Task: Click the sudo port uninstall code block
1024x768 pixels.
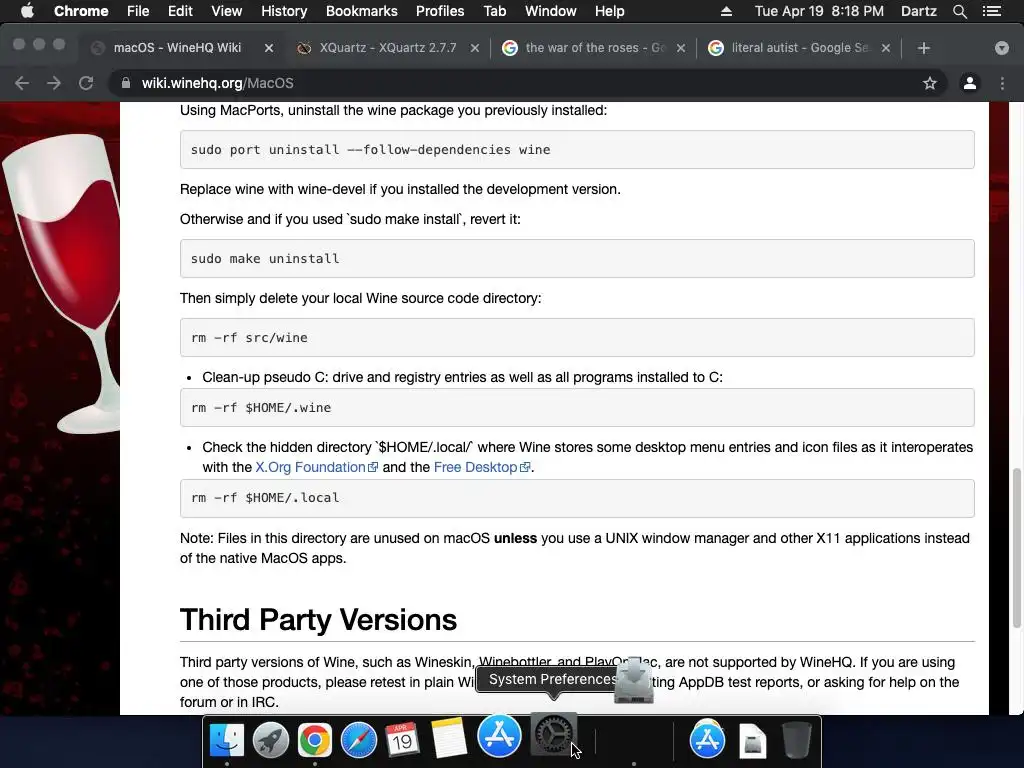Action: click(x=577, y=150)
